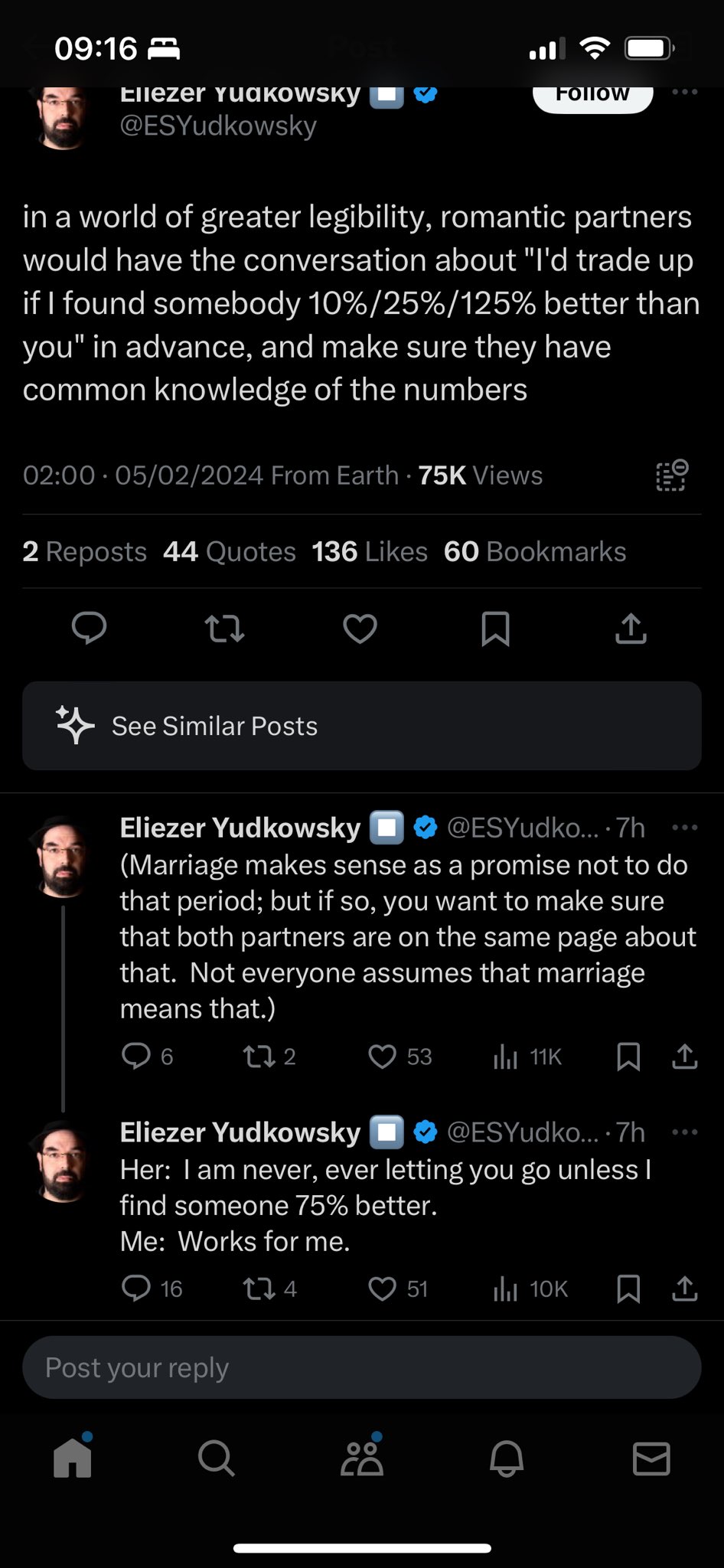Tap Post your reply field

pyautogui.click(x=362, y=1367)
